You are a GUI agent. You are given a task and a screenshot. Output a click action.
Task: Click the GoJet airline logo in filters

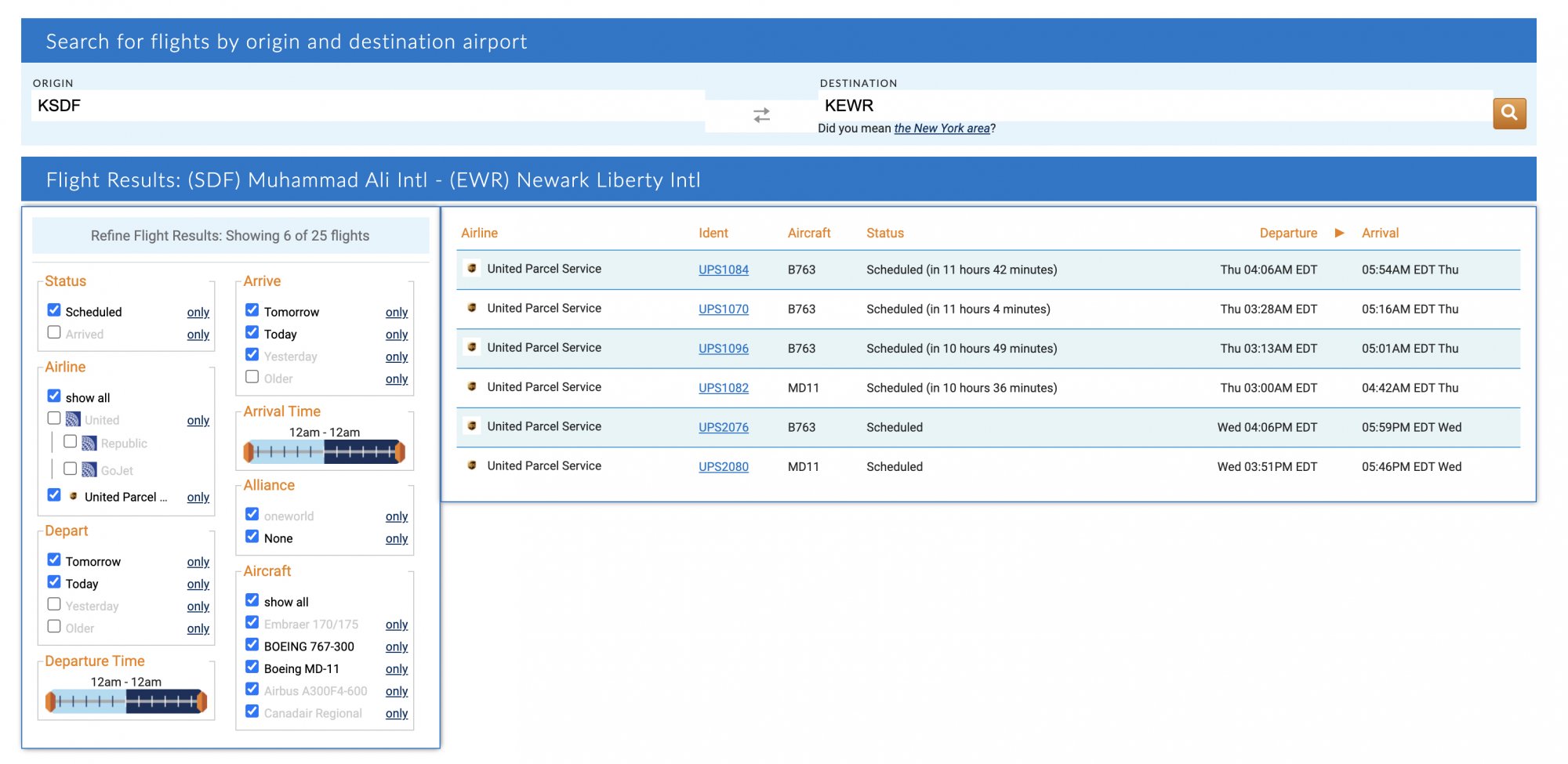tap(89, 470)
